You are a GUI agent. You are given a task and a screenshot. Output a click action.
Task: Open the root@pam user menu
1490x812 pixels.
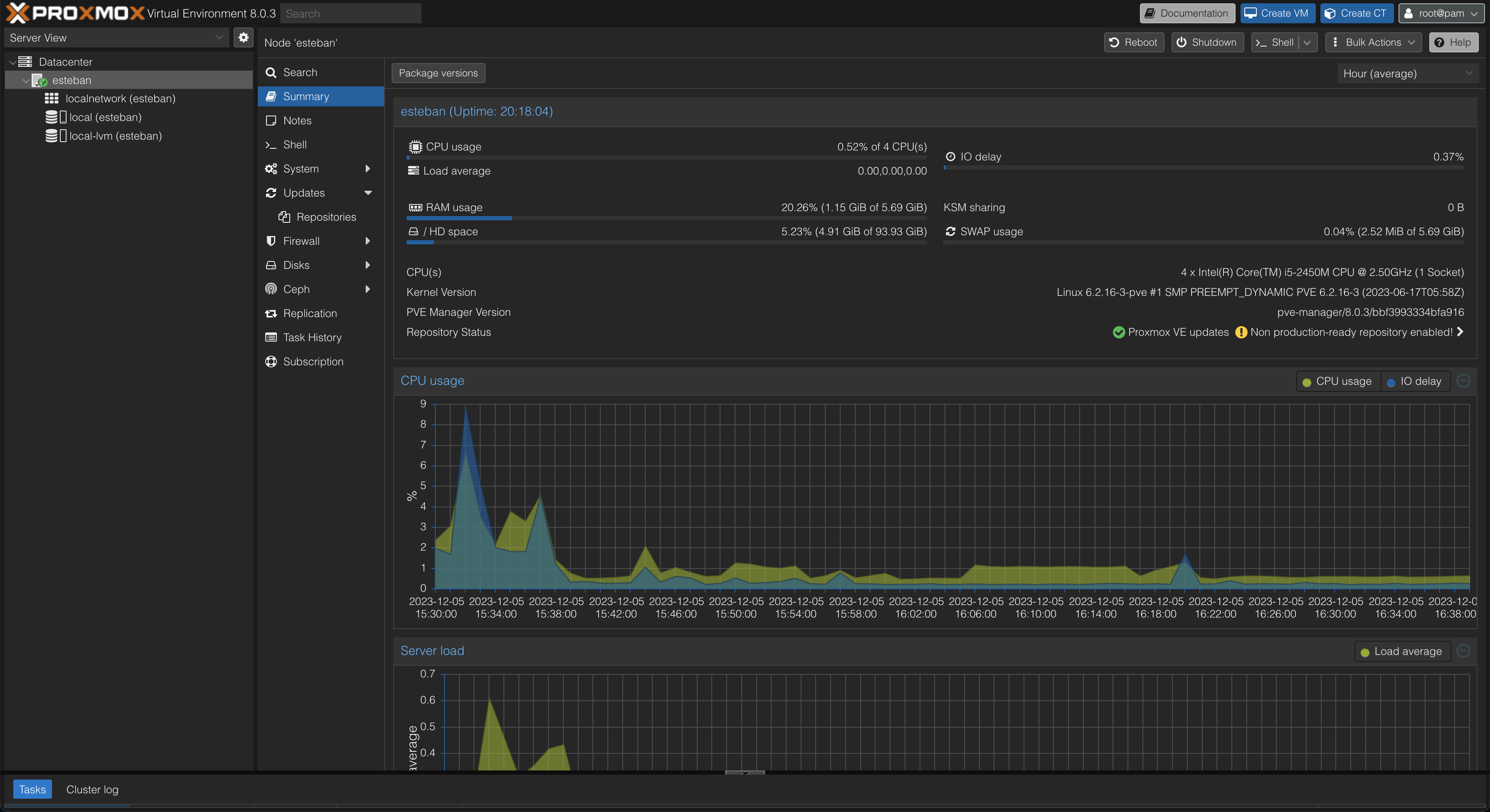(x=1441, y=13)
